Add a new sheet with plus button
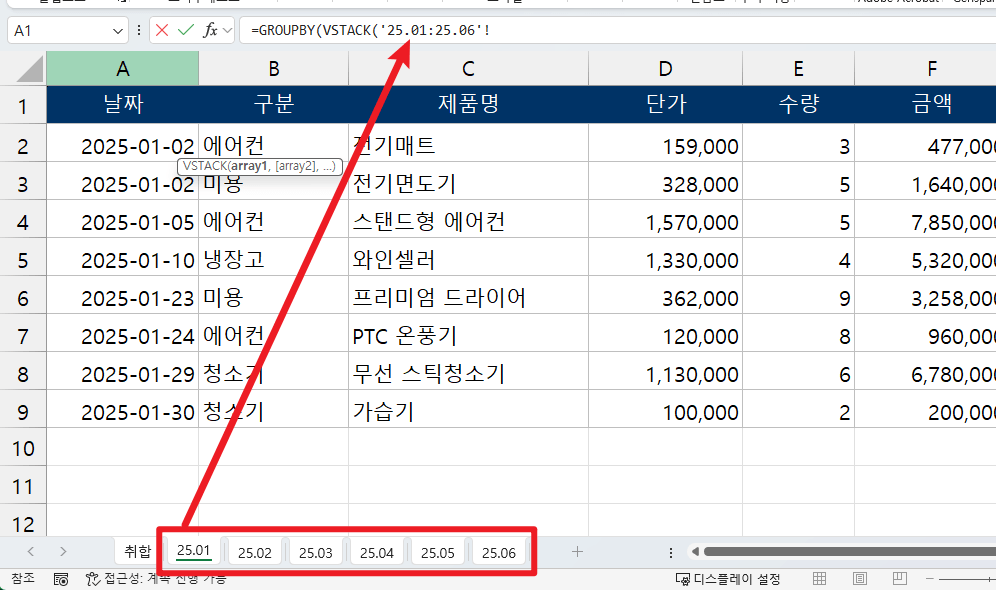The height and width of the screenshot is (590, 996). coord(577,552)
